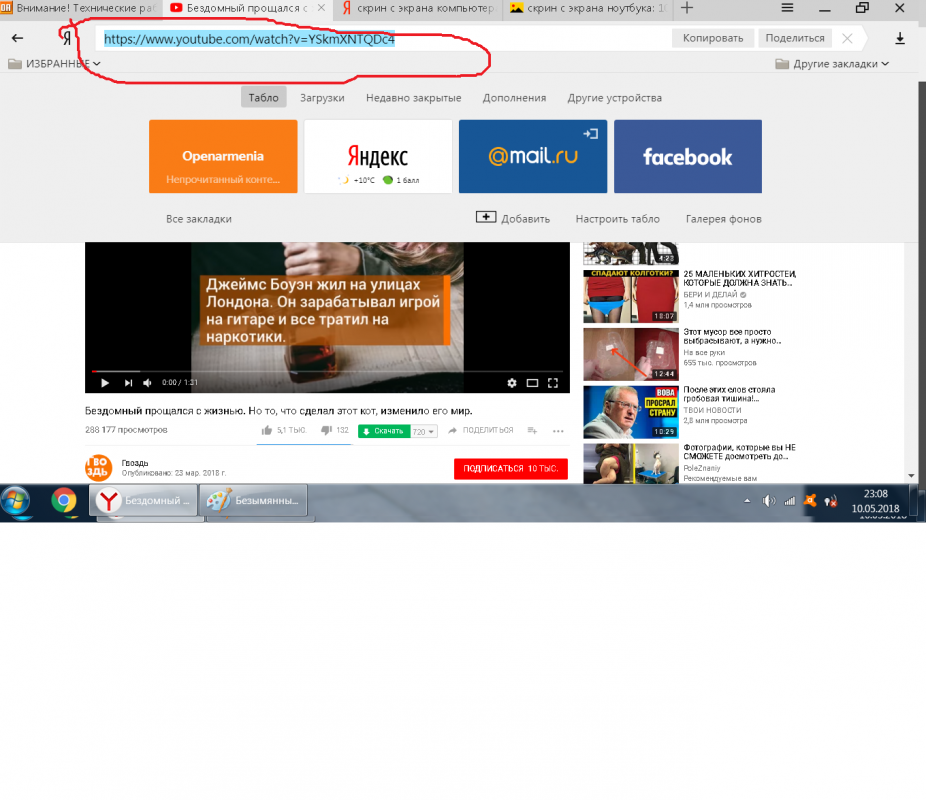This screenshot has height=800, width=926.
Task: Toggle theater mode on the player
Action: (x=532, y=383)
